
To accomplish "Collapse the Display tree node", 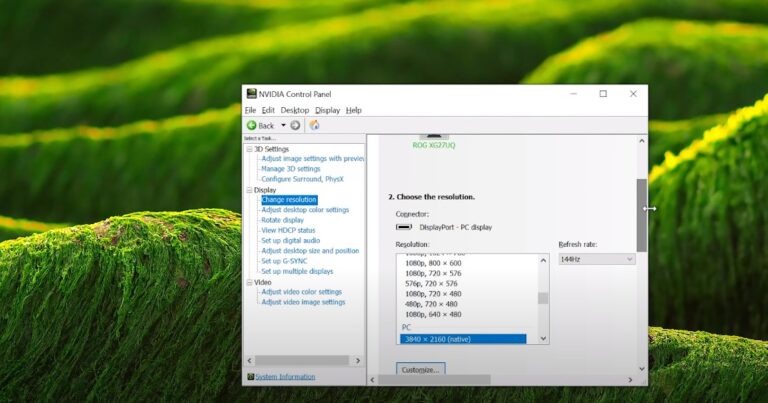I will (248, 189).
